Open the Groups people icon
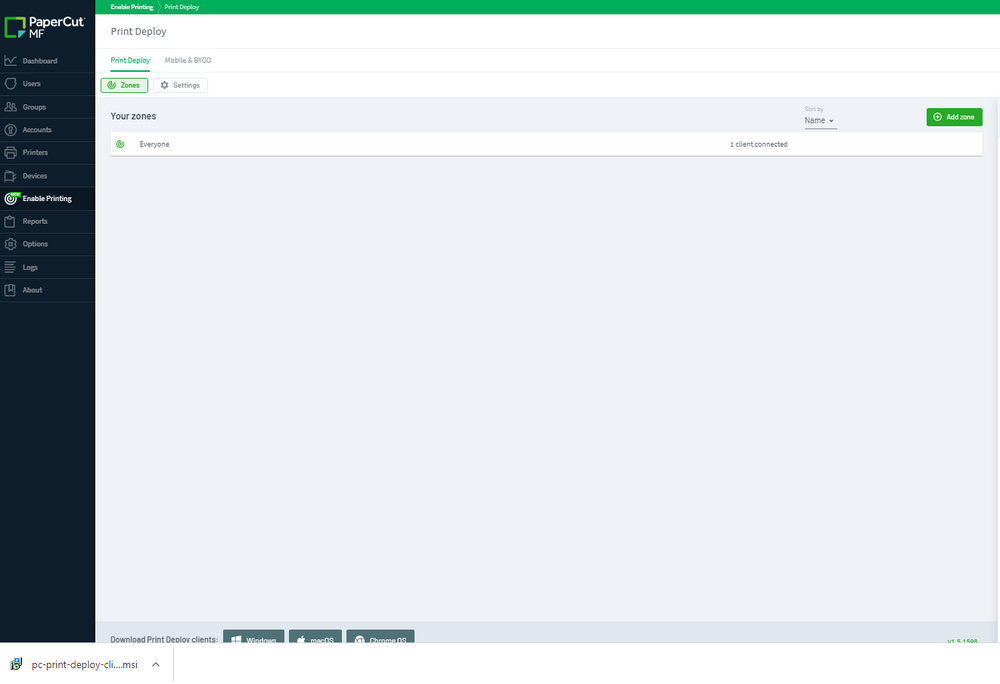1000x684 pixels. (x=10, y=106)
